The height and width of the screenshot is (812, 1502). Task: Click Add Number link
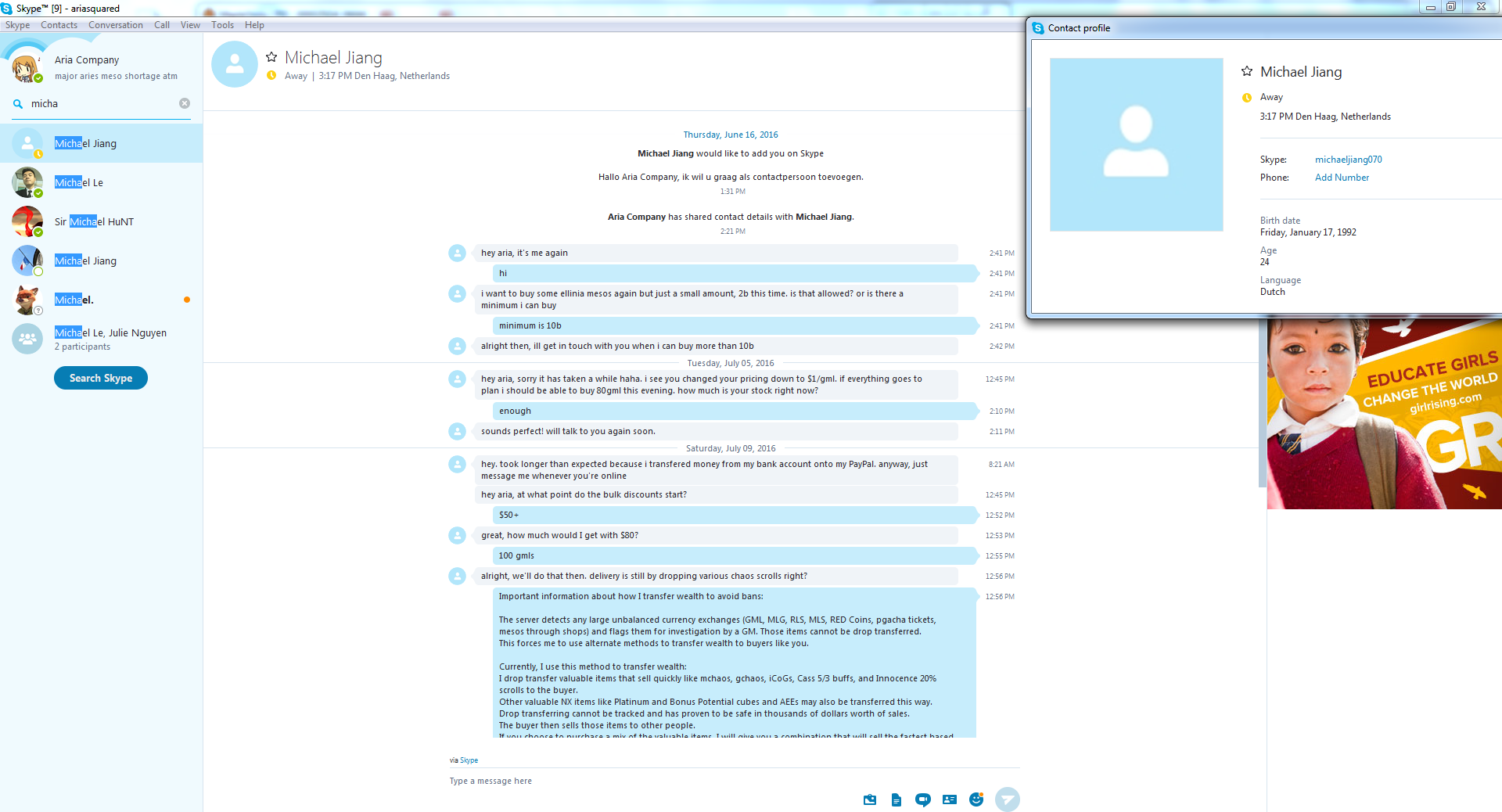(x=1342, y=178)
